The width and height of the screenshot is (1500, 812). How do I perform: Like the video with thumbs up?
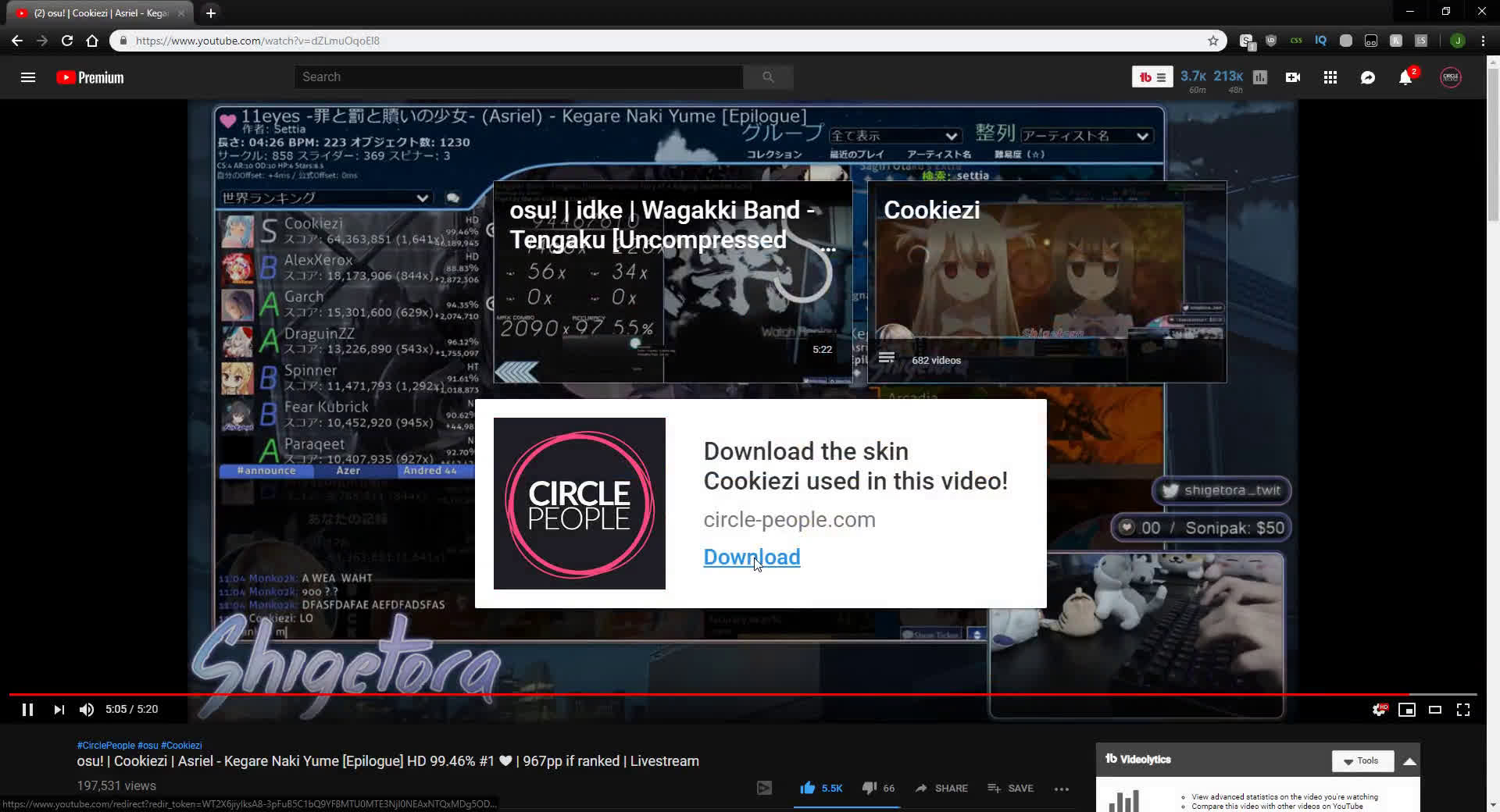821,789
